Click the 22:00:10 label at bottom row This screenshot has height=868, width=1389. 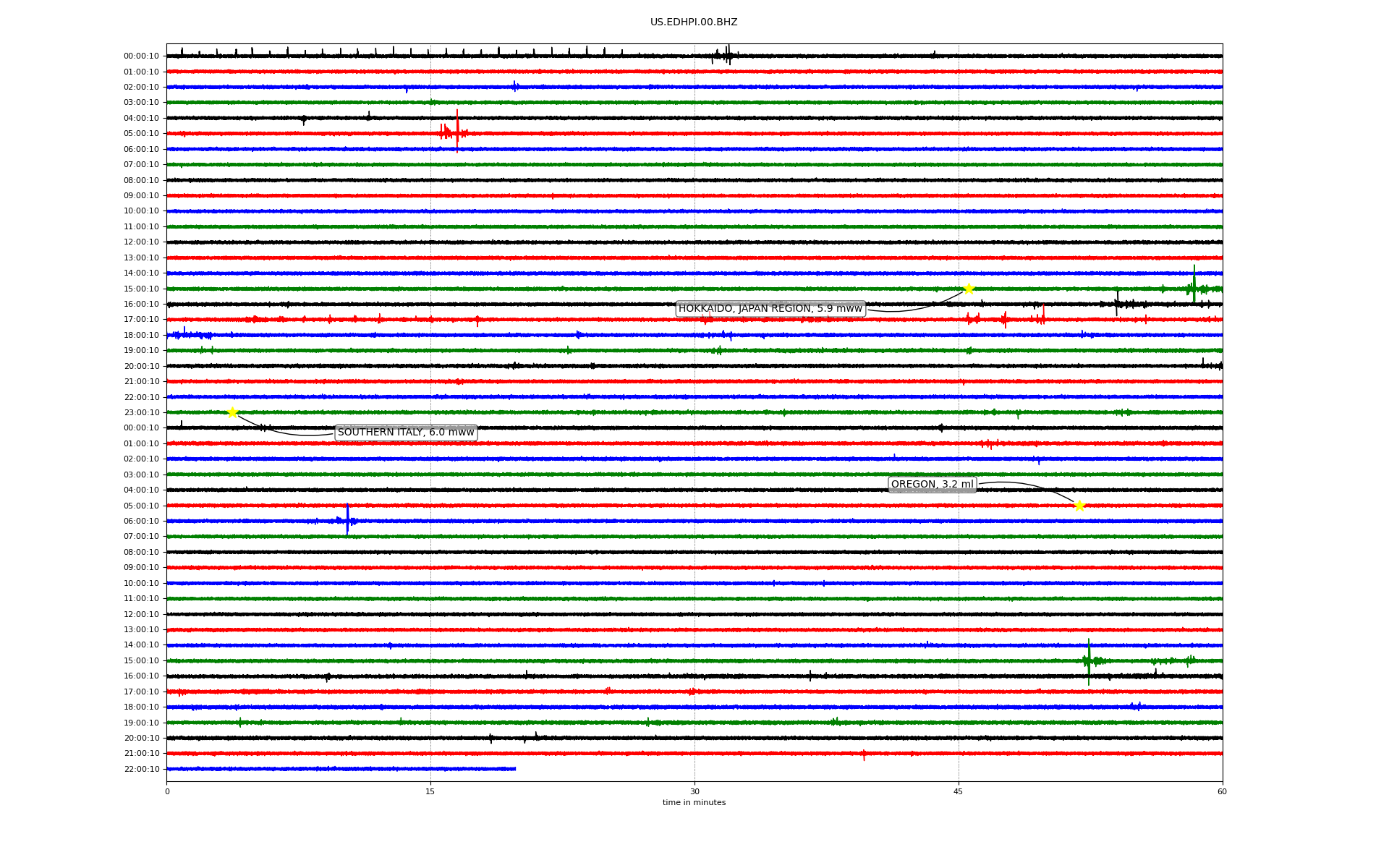click(142, 769)
